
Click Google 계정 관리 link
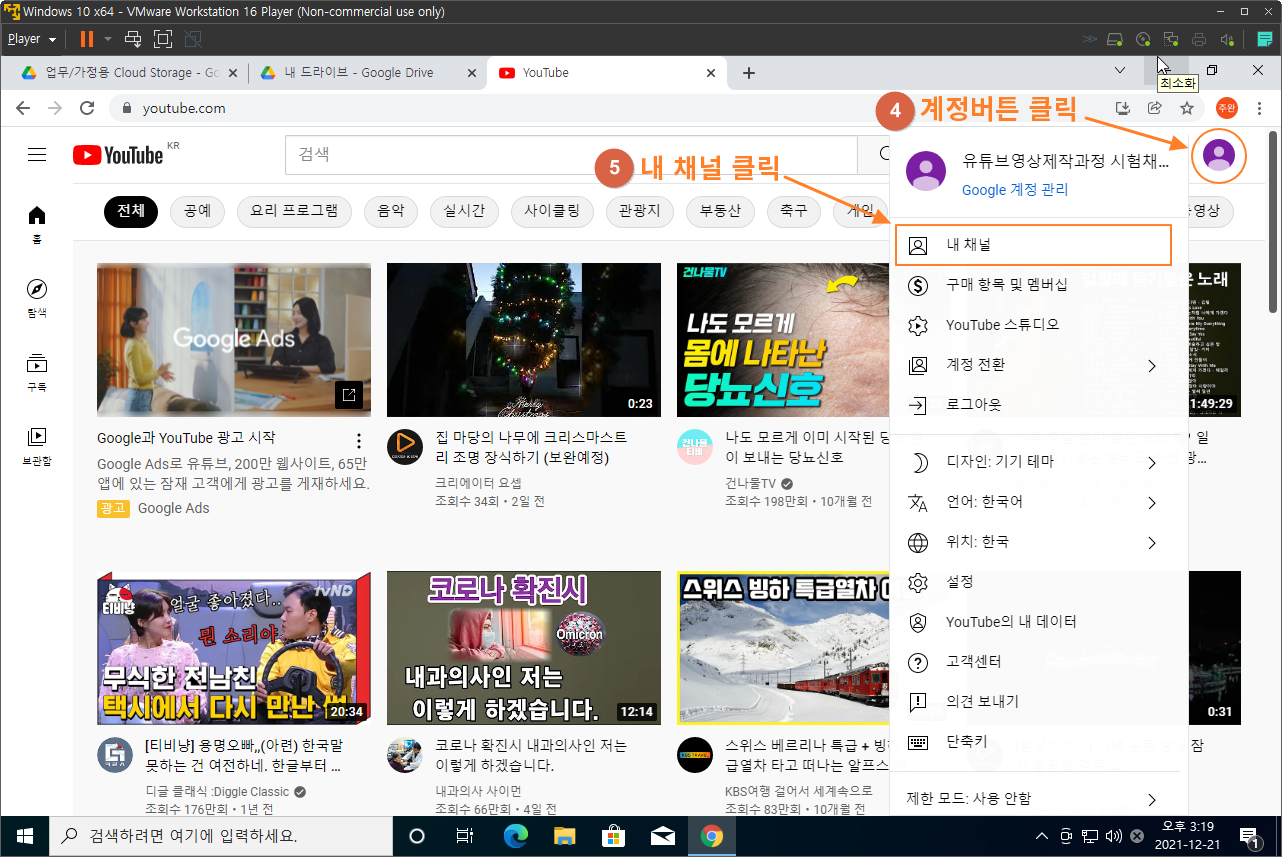tap(1014, 190)
